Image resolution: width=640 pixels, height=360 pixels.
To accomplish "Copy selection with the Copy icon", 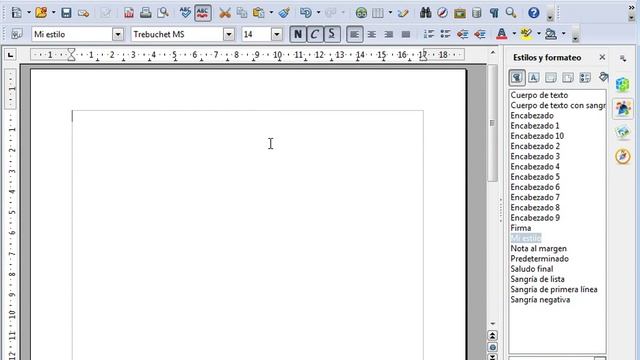I will click(x=242, y=13).
